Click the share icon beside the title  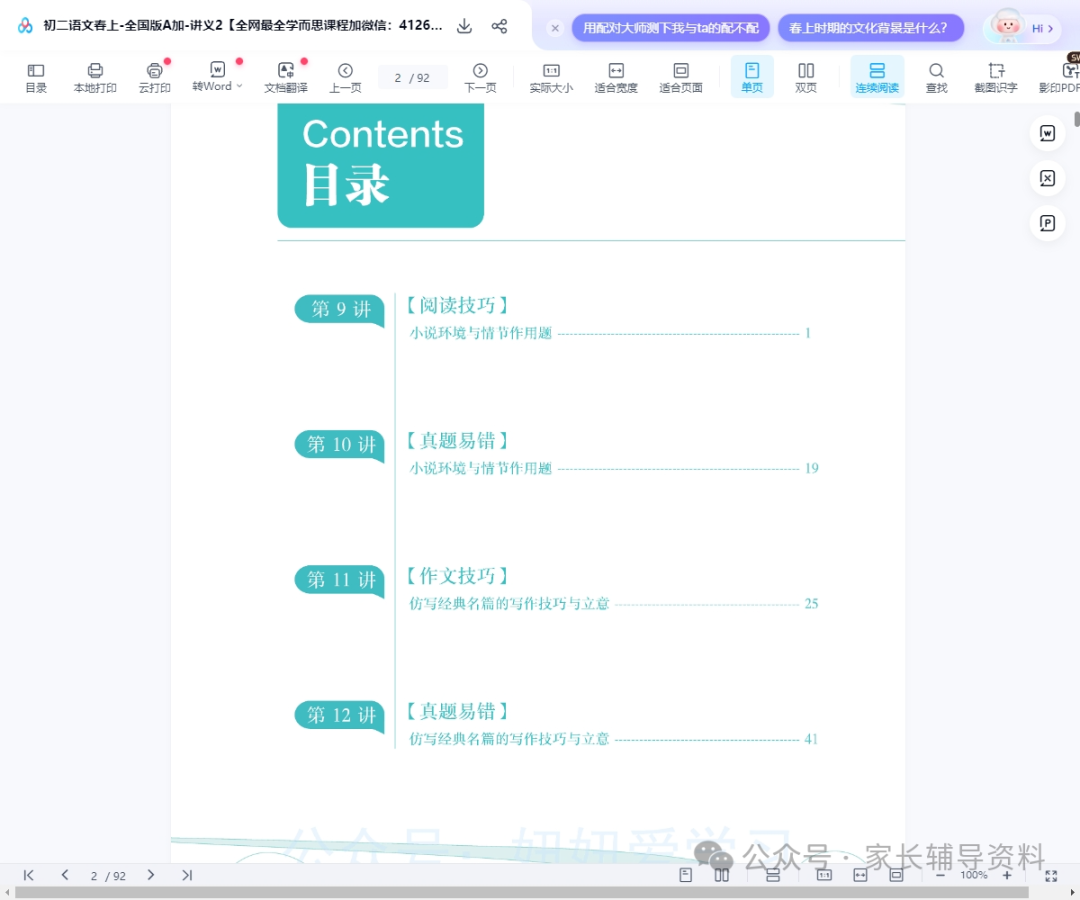click(x=499, y=26)
